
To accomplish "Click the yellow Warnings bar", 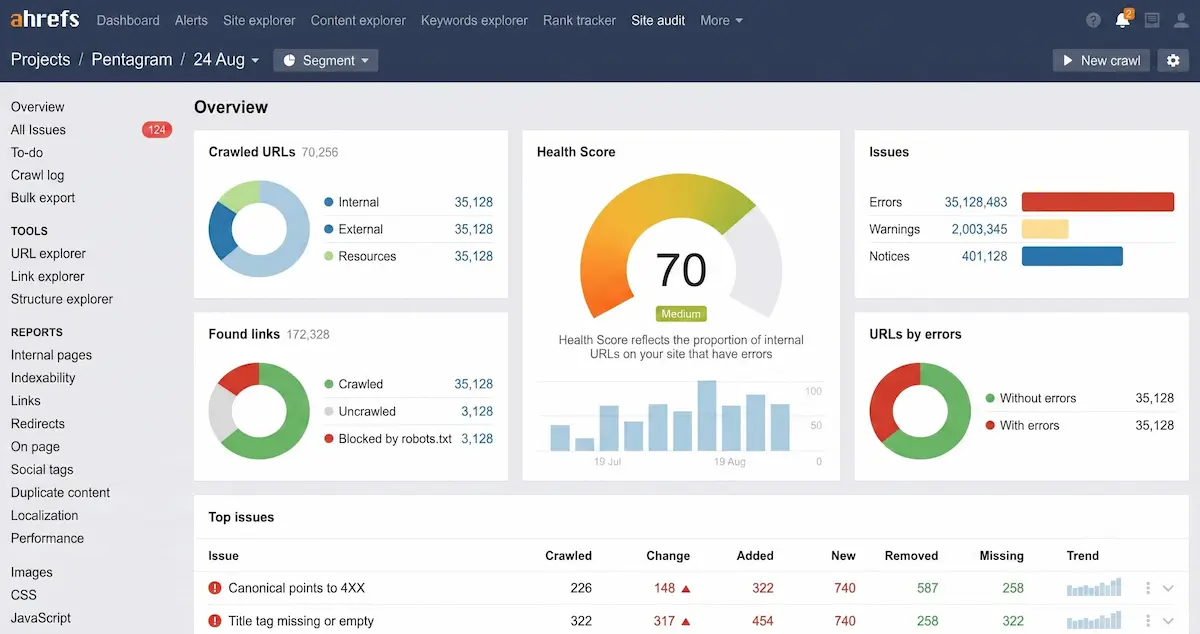I will [x=1045, y=229].
